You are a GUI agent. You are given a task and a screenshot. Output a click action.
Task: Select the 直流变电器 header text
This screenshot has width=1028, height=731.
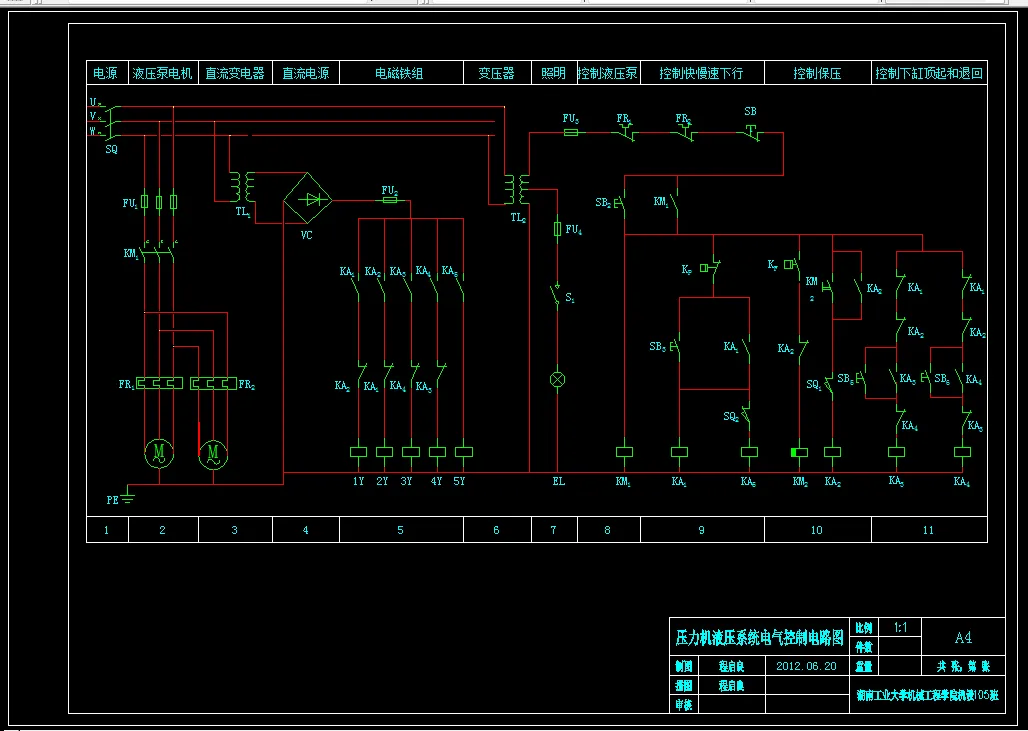(x=235, y=73)
